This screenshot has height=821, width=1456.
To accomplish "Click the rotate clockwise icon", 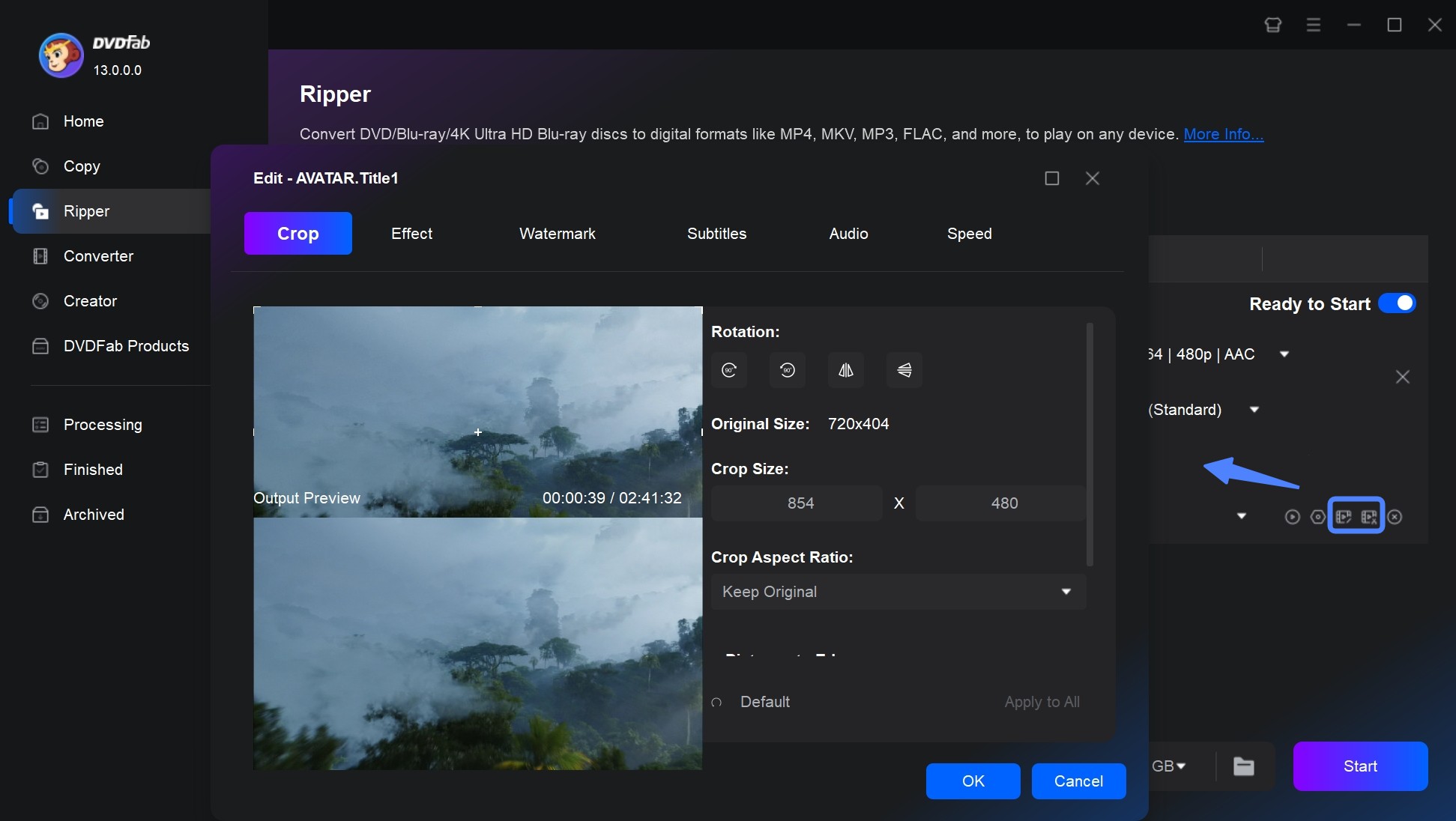I will pos(730,370).
